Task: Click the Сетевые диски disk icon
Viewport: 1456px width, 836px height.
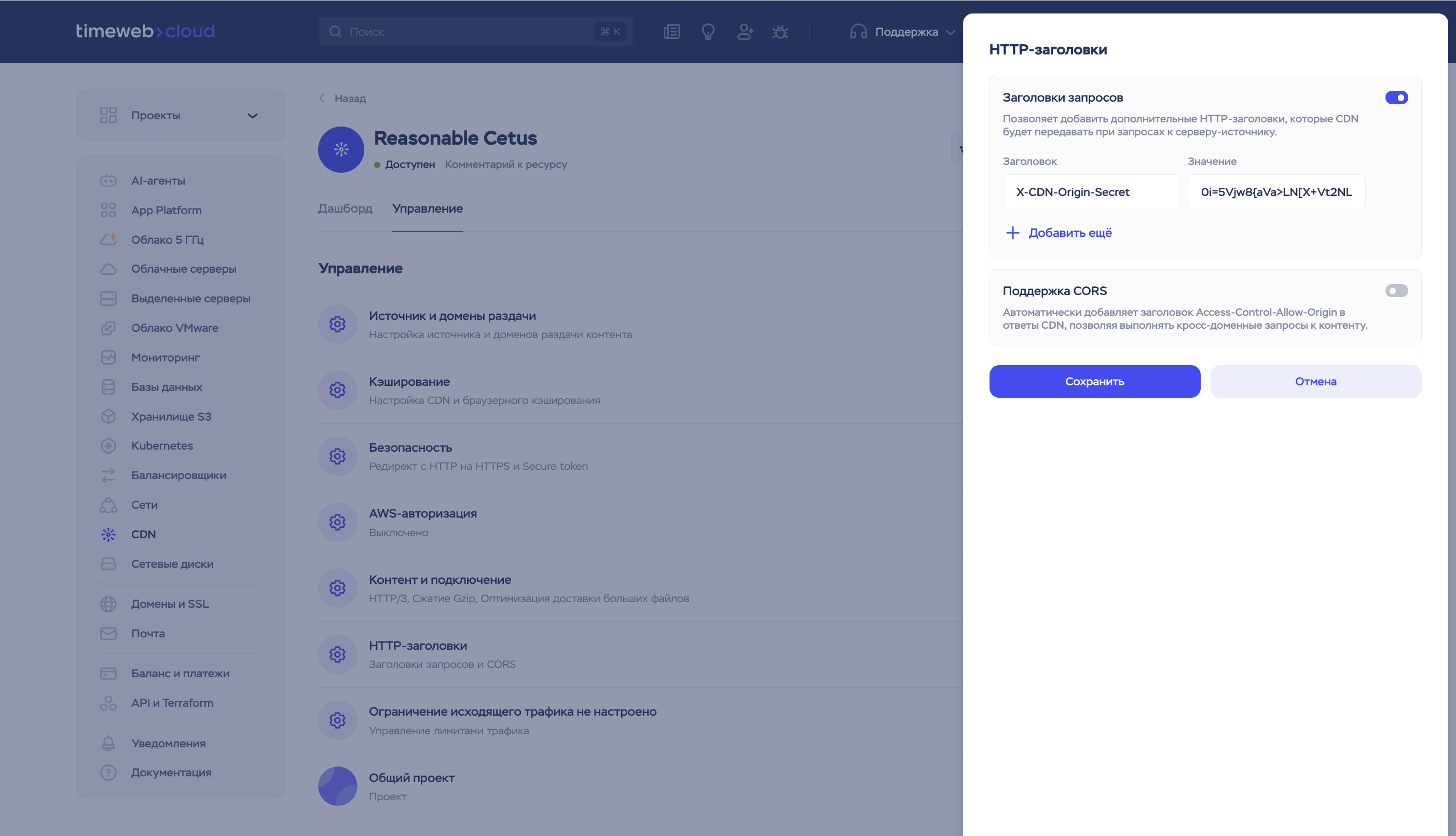Action: click(x=108, y=564)
